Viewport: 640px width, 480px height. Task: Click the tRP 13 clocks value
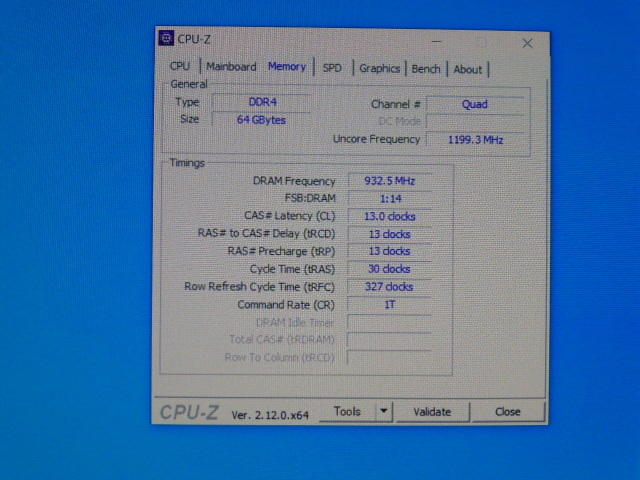(390, 251)
